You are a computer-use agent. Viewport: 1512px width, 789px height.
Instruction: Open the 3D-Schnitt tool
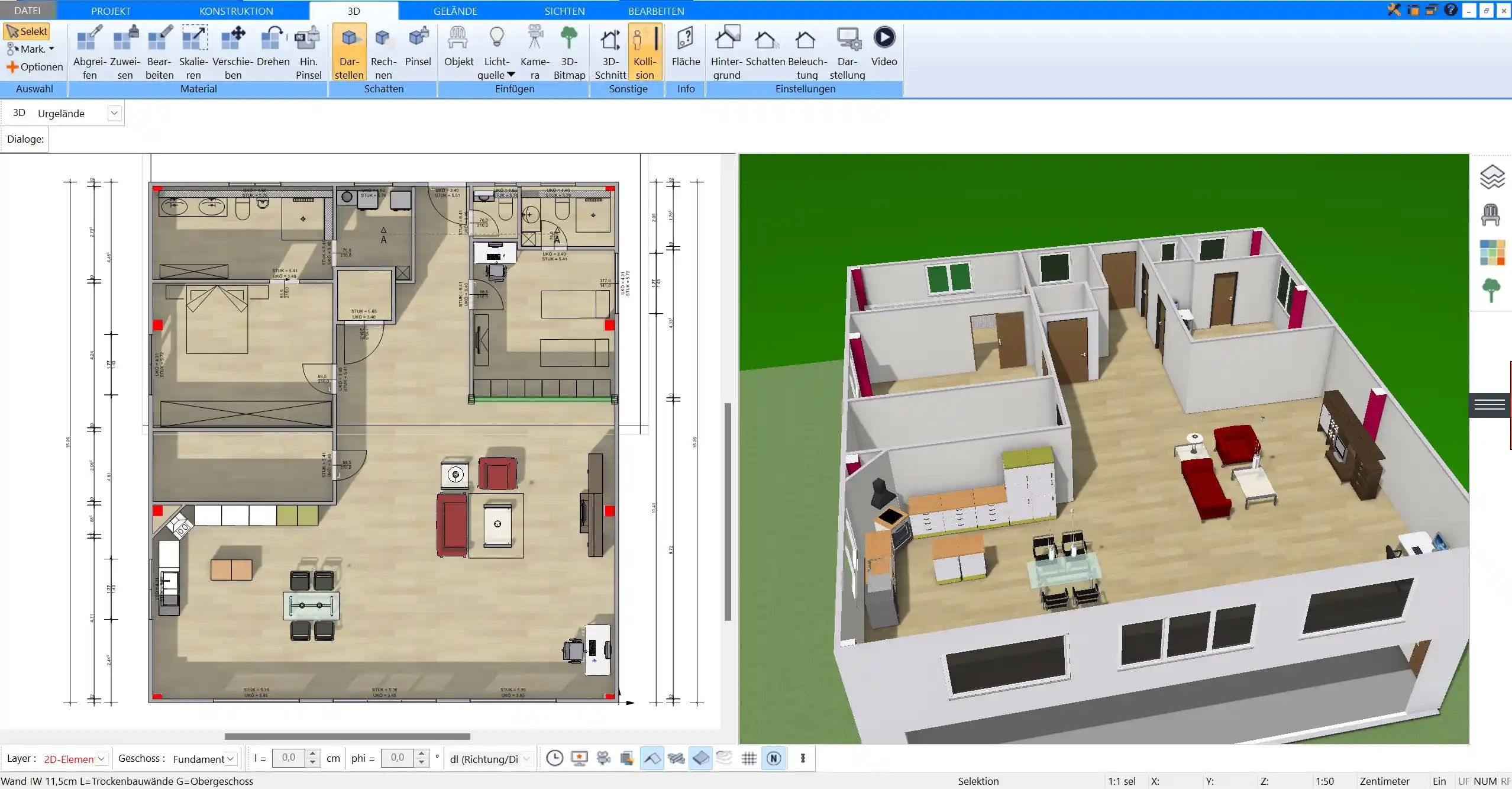[x=610, y=52]
